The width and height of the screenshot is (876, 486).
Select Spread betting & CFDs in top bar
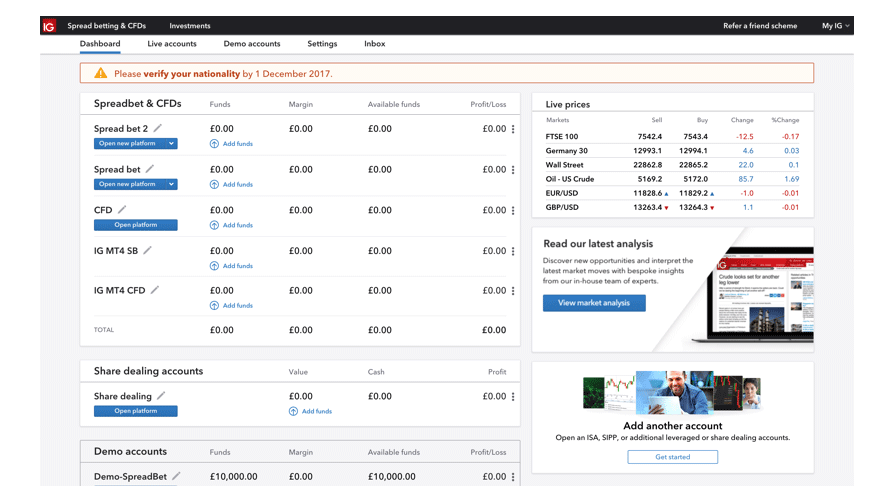click(x=107, y=26)
